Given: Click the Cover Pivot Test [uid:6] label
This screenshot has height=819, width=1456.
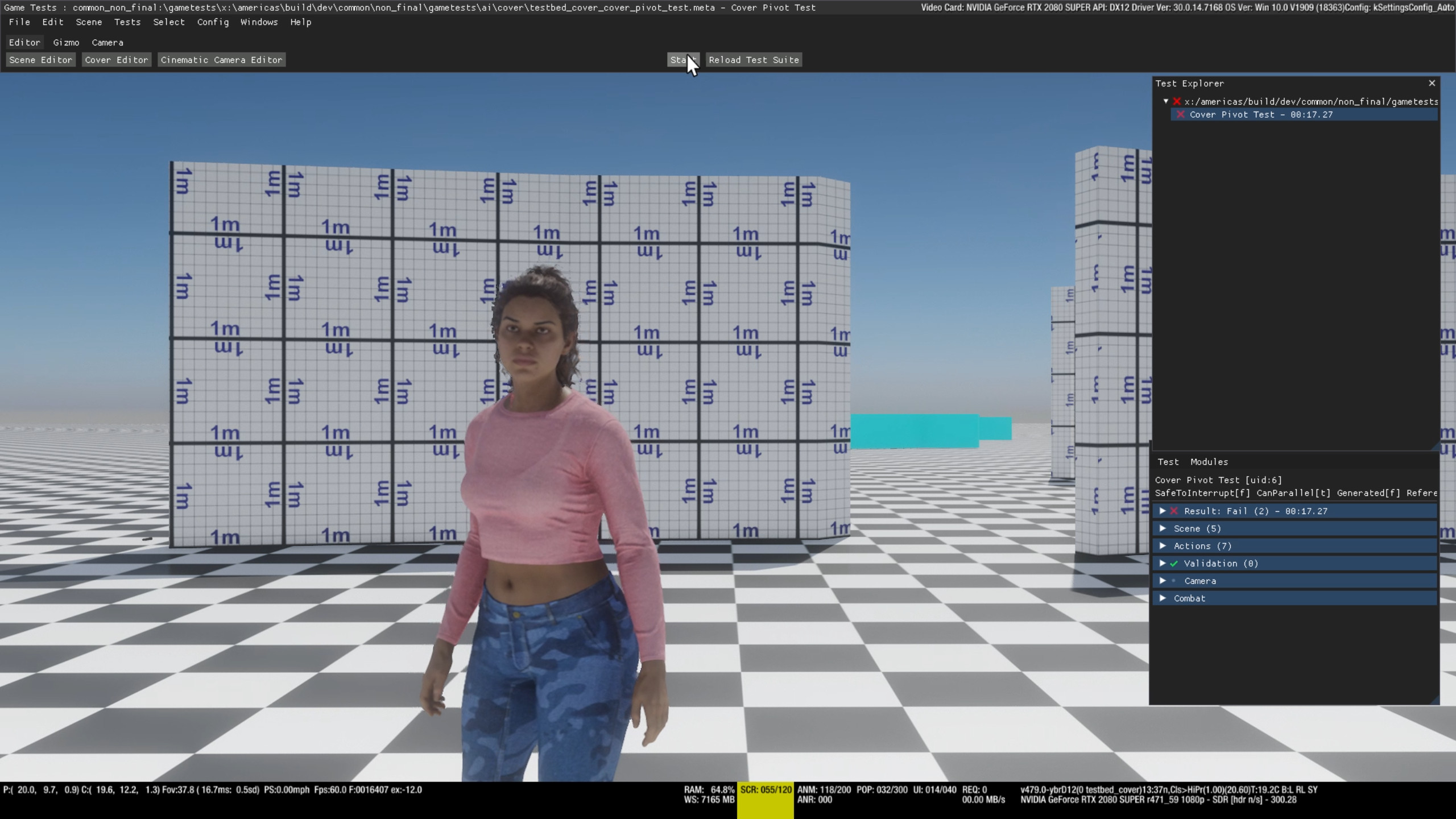Looking at the screenshot, I should [1218, 480].
